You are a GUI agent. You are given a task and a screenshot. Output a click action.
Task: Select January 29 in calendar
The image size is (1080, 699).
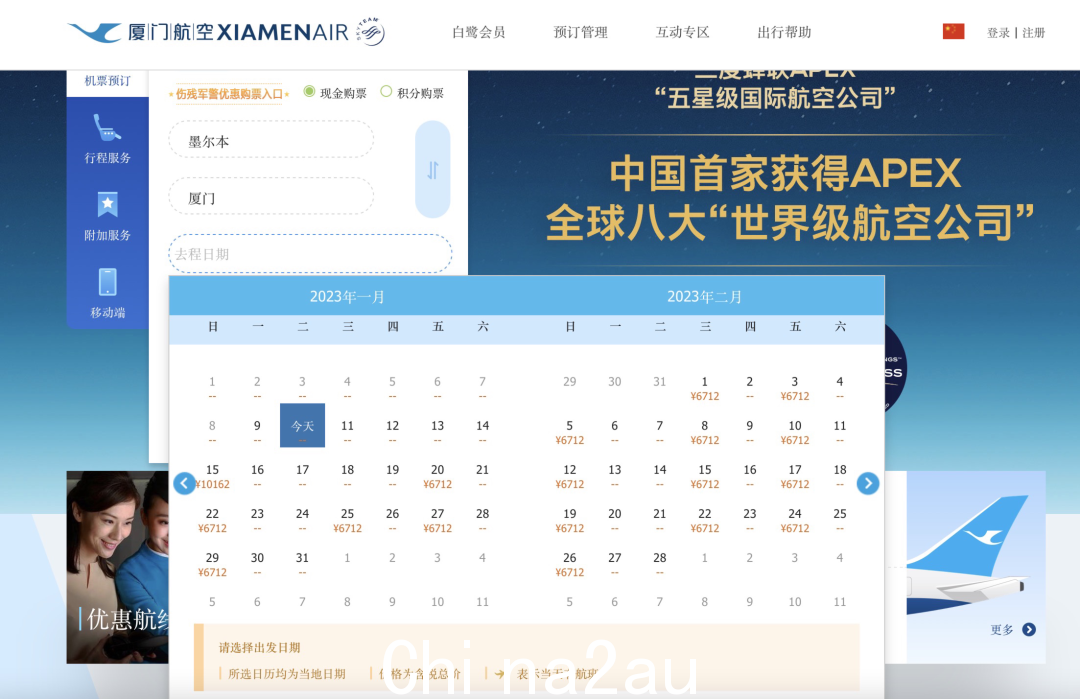[x=212, y=564]
